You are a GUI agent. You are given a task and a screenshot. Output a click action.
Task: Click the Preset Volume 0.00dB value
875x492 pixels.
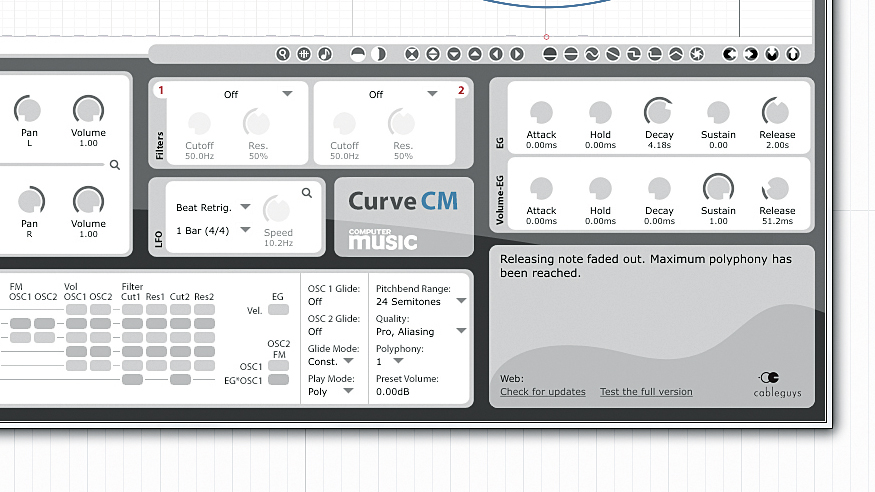pyautogui.click(x=393, y=392)
